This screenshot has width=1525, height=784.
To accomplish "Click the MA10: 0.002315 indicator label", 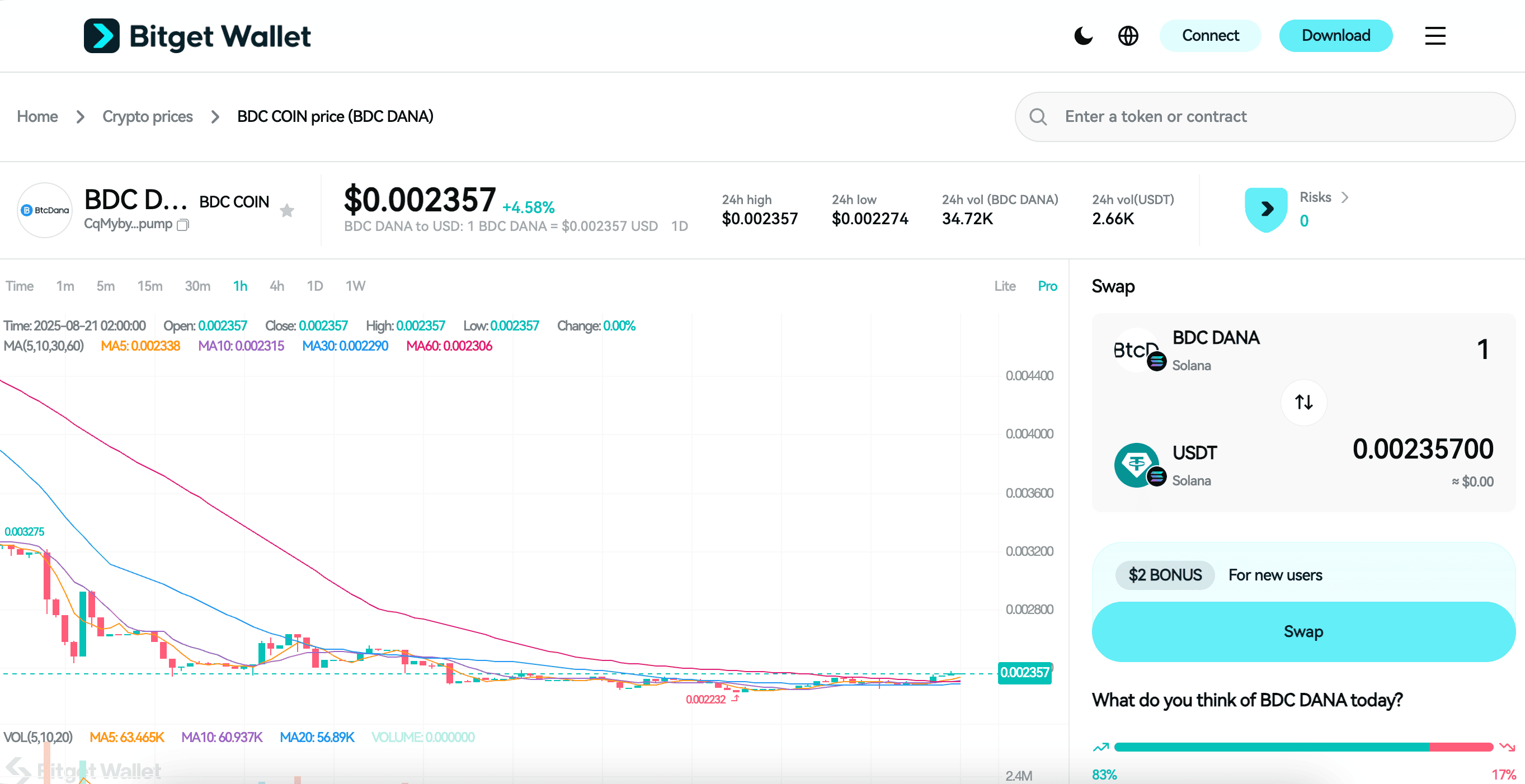I will 241,346.
